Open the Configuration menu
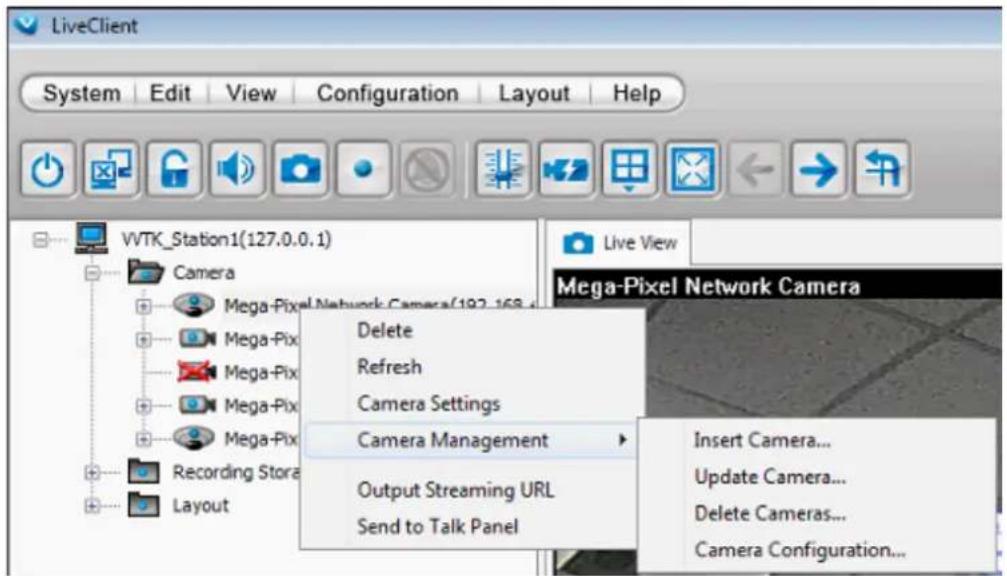 (387, 93)
